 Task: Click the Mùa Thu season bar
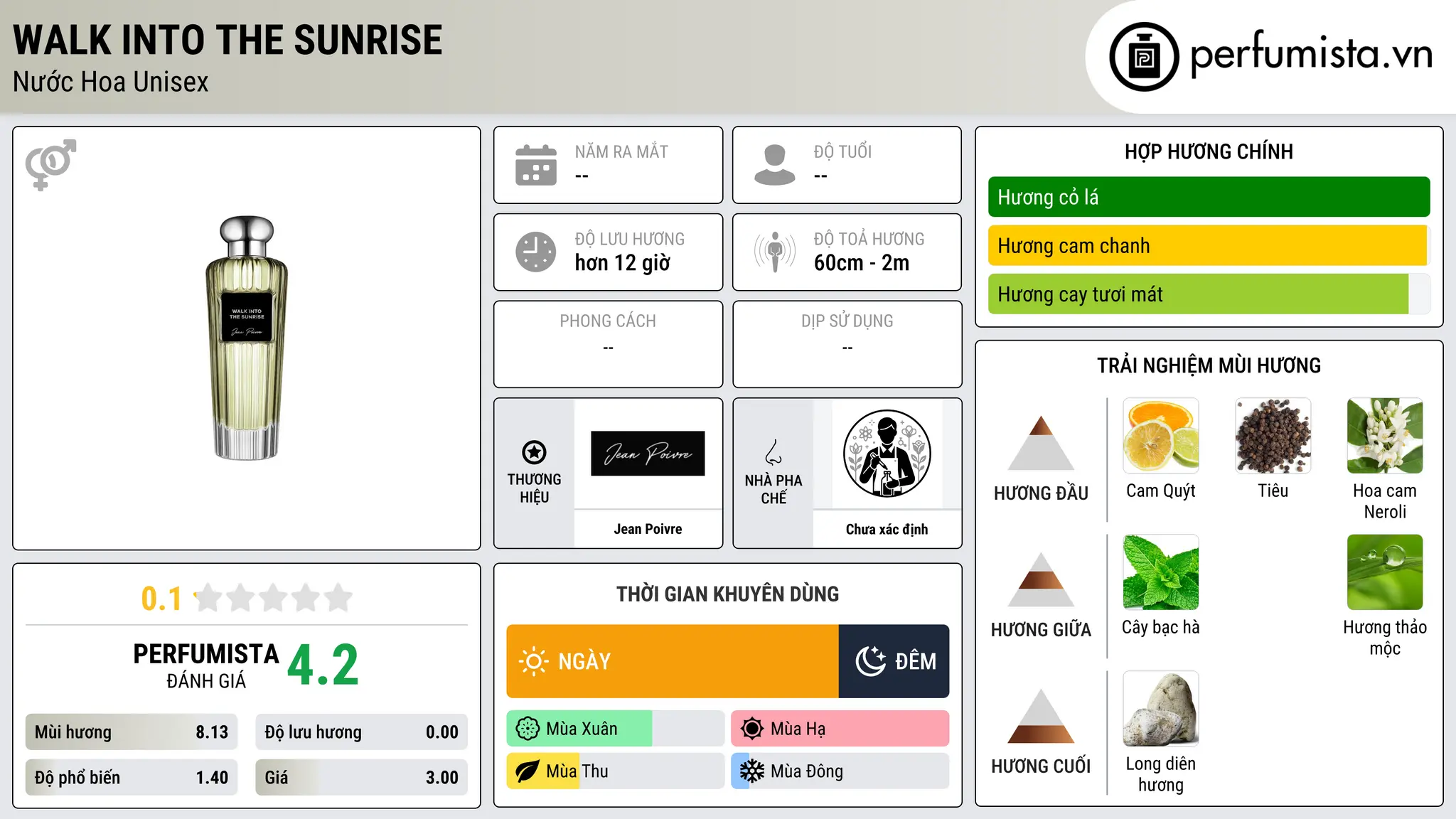click(x=616, y=771)
